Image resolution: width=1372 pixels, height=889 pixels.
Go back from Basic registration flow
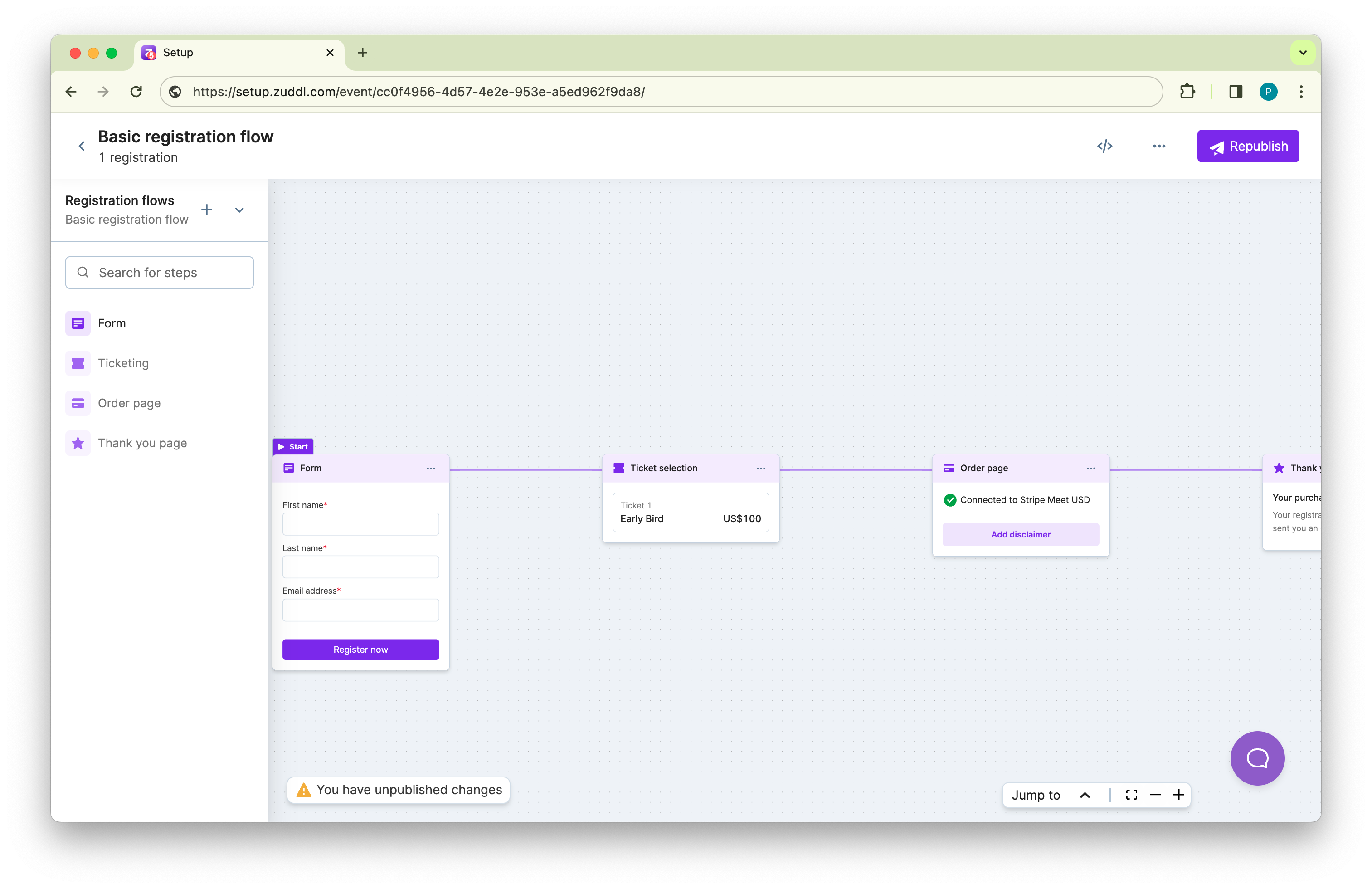pos(82,147)
